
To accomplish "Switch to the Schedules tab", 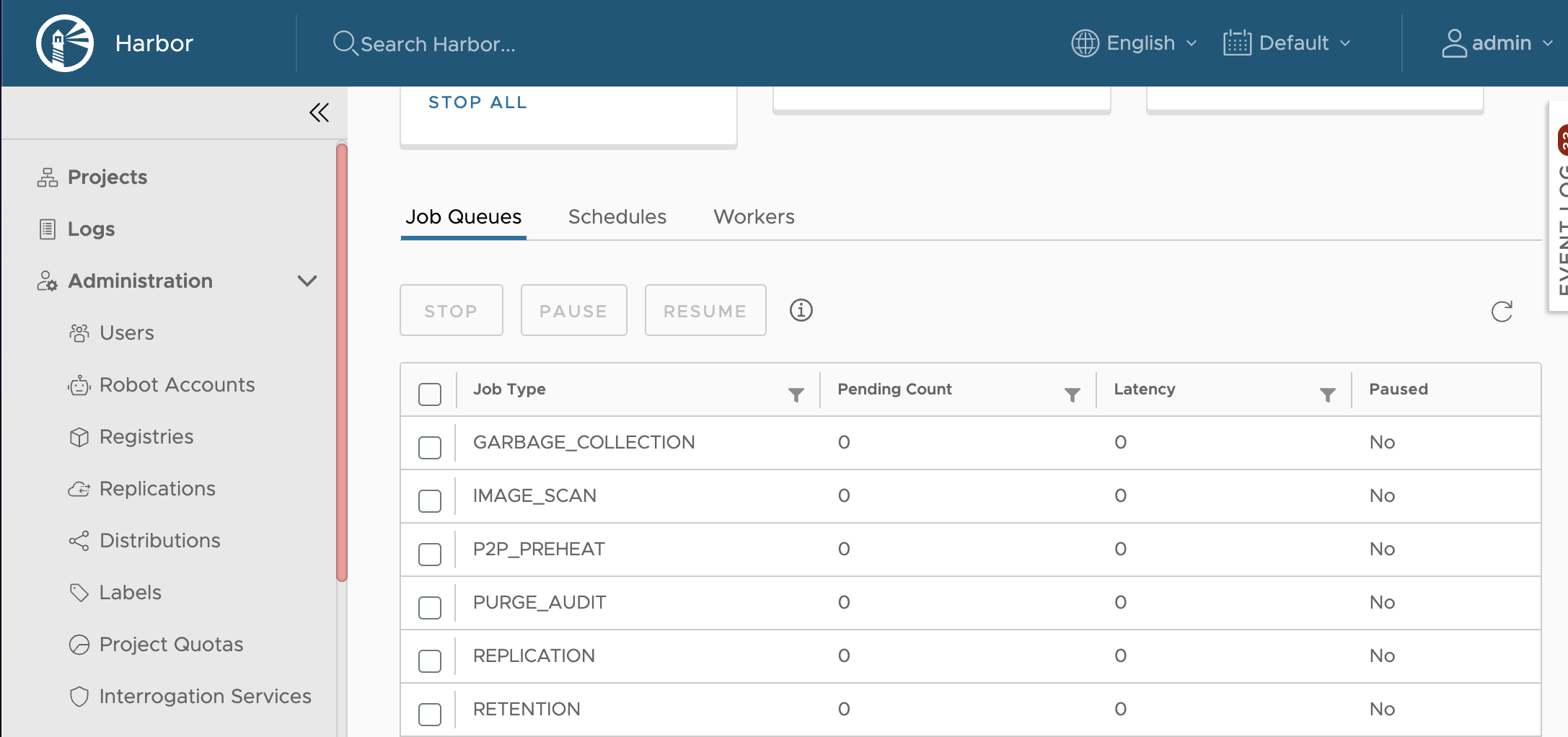I will 617,217.
